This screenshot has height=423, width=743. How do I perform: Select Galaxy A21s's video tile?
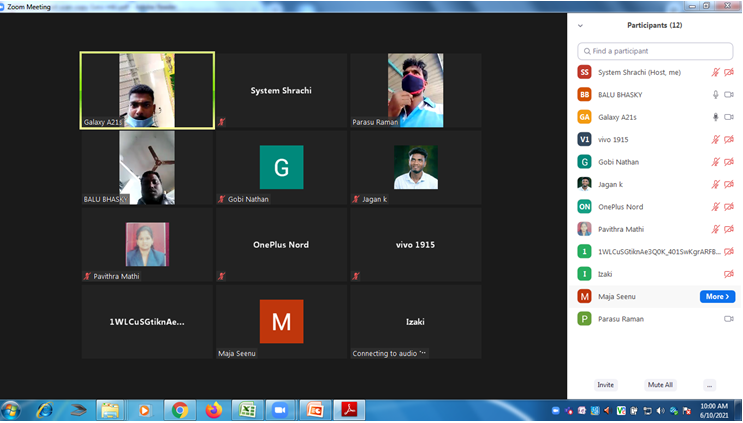147,90
